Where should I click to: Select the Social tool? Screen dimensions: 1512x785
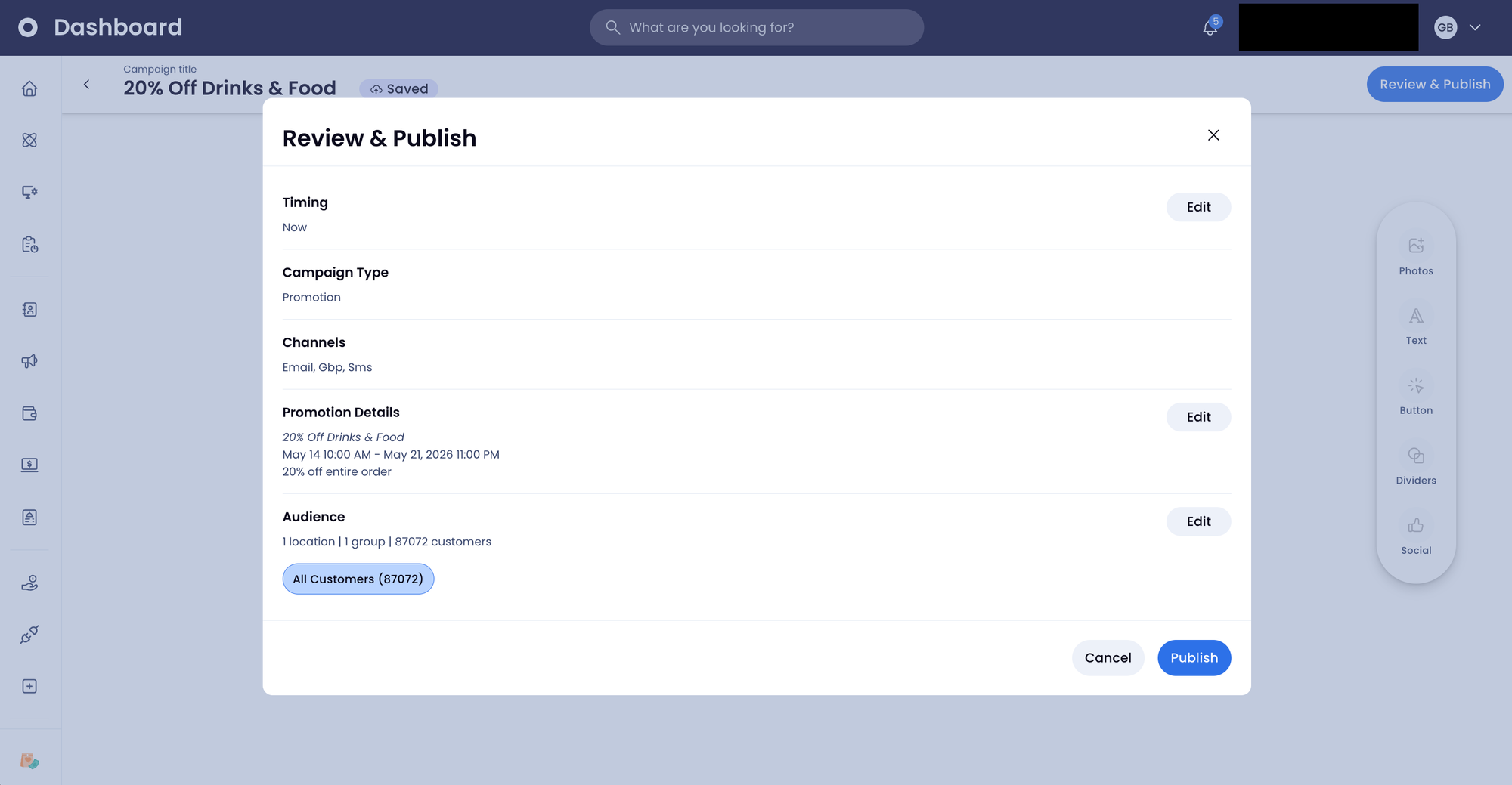pyautogui.click(x=1416, y=536)
